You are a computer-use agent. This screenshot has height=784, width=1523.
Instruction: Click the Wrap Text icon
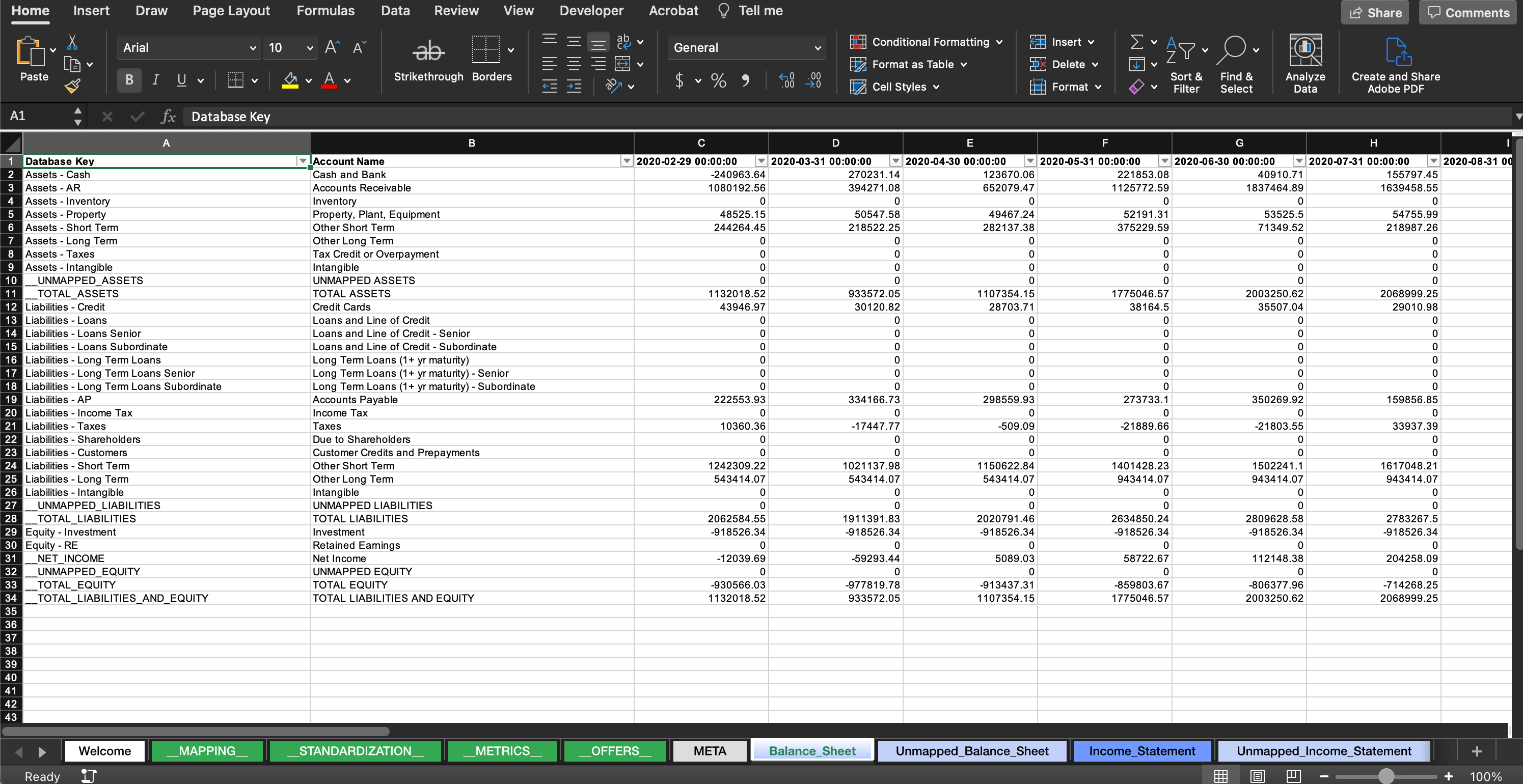[623, 41]
